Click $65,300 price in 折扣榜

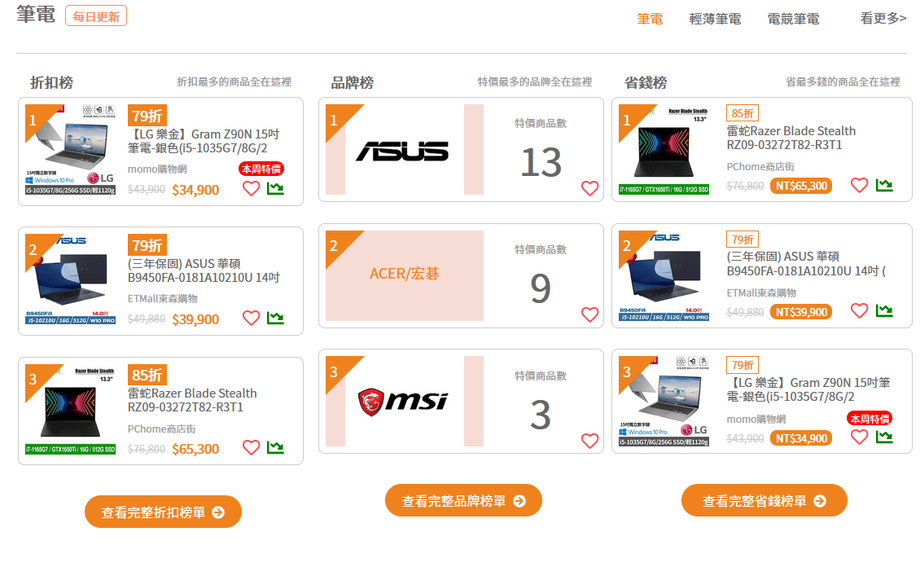pos(195,450)
